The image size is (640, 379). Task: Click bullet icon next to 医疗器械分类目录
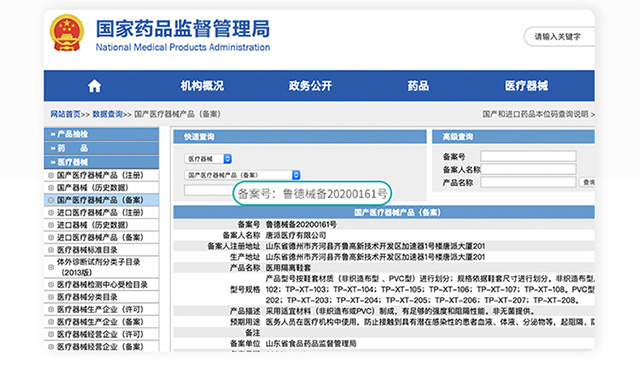[x=51, y=297]
